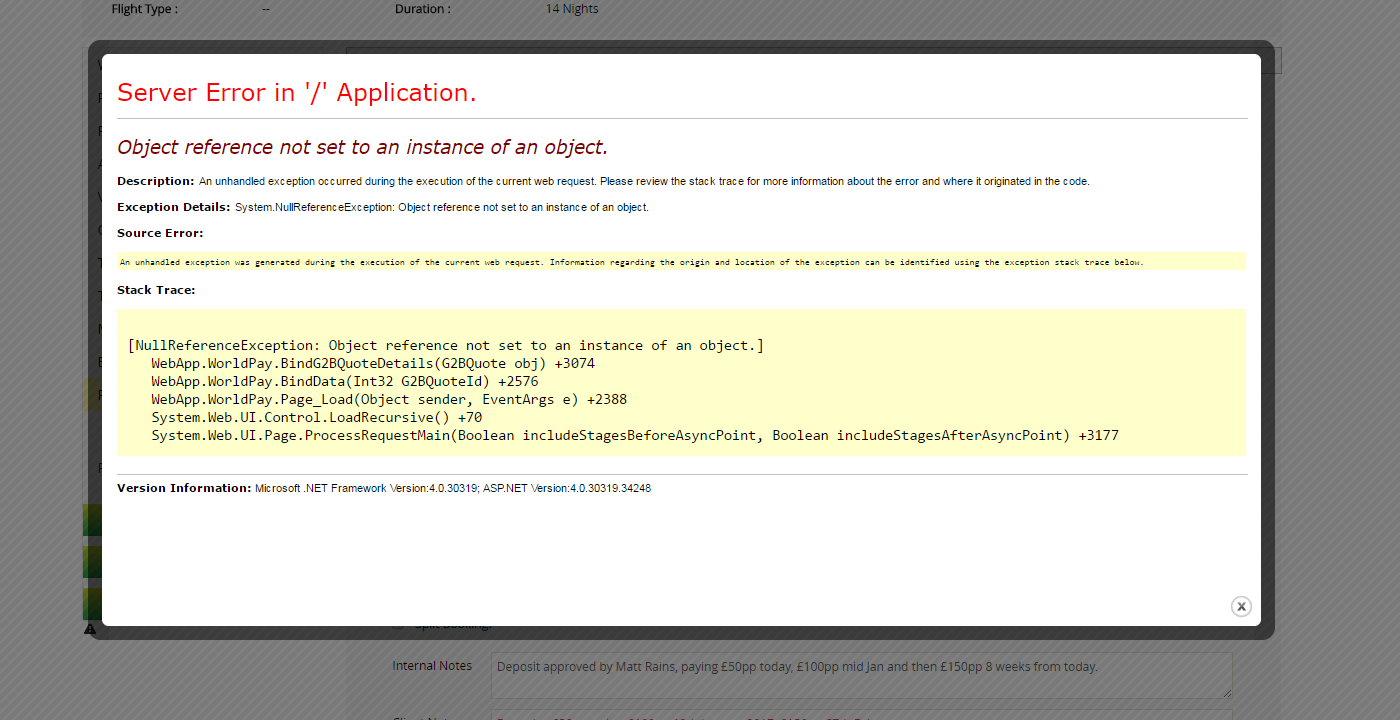The width and height of the screenshot is (1400, 720).
Task: Click the 'Flight Type :' label
Action: click(x=145, y=9)
